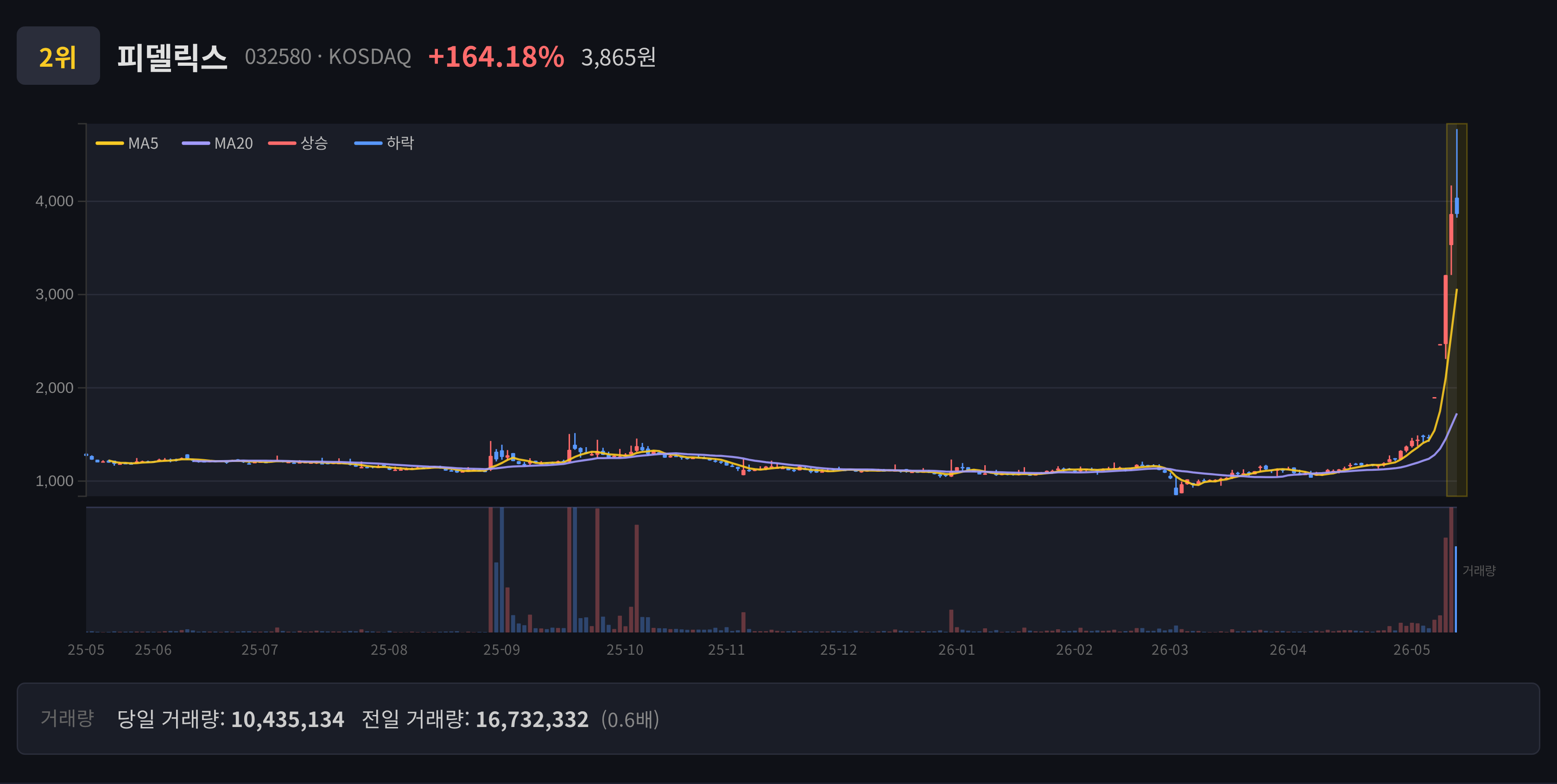Click the 1,000 y-axis label
The height and width of the screenshot is (784, 1557).
[54, 481]
